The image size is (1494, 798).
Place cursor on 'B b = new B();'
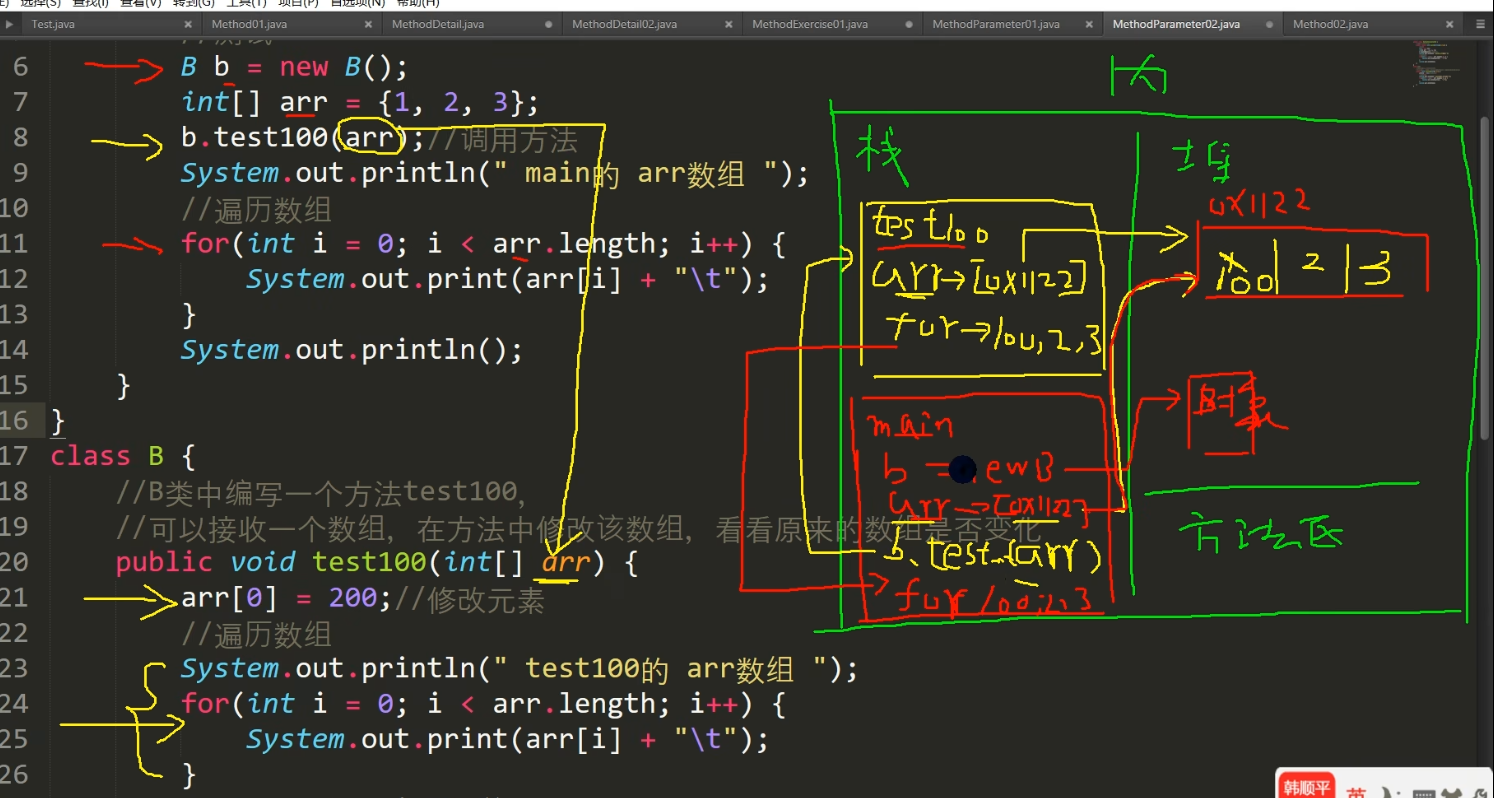(x=295, y=67)
